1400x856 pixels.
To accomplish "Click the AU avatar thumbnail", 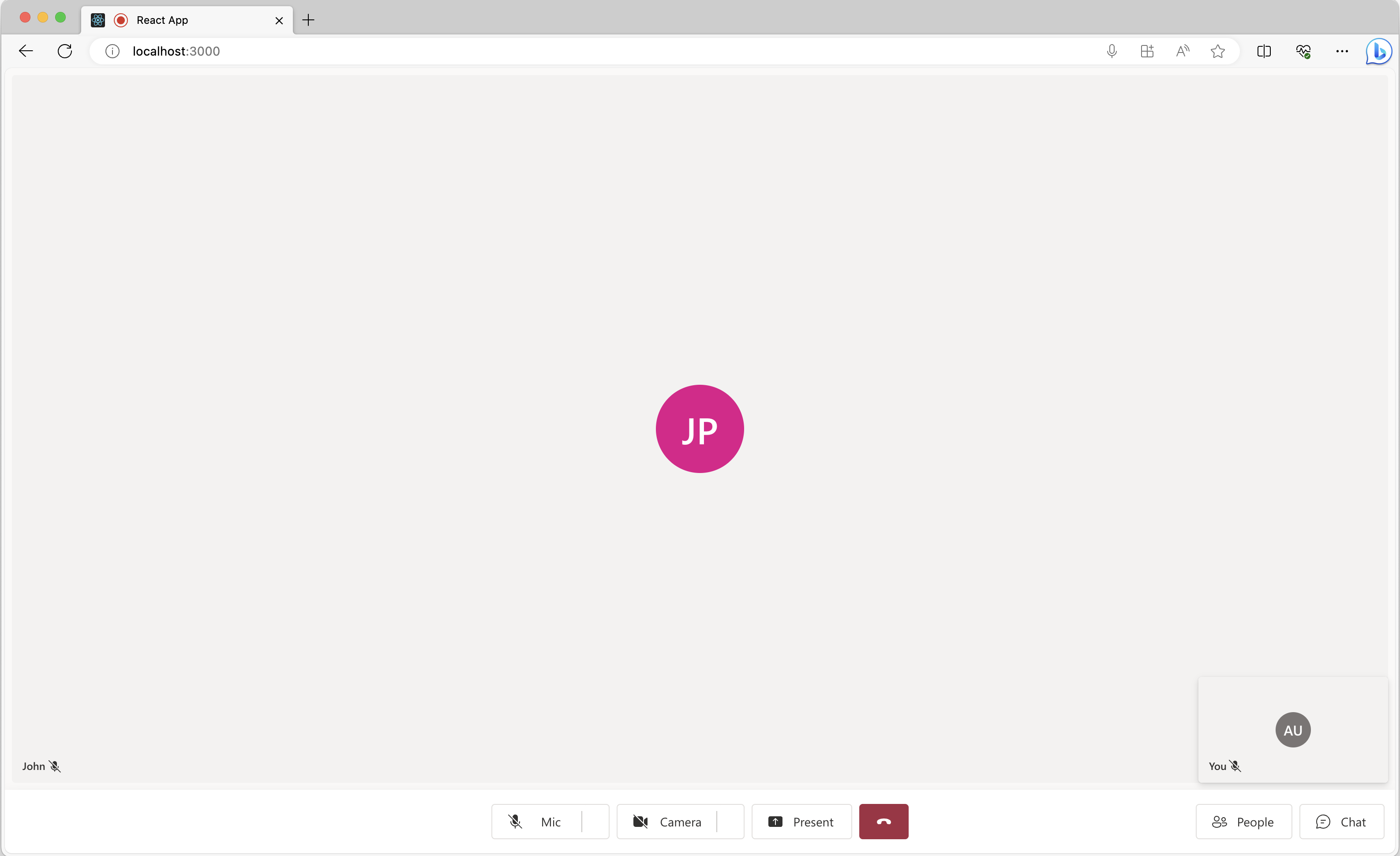I will pos(1293,729).
